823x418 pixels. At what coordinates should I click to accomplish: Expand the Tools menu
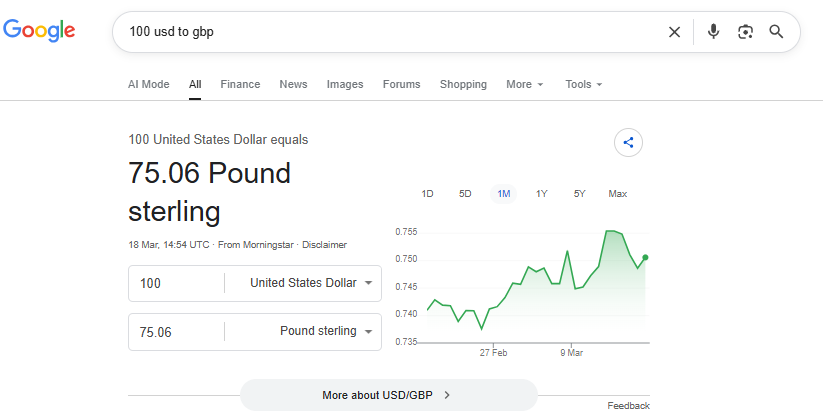pos(583,85)
